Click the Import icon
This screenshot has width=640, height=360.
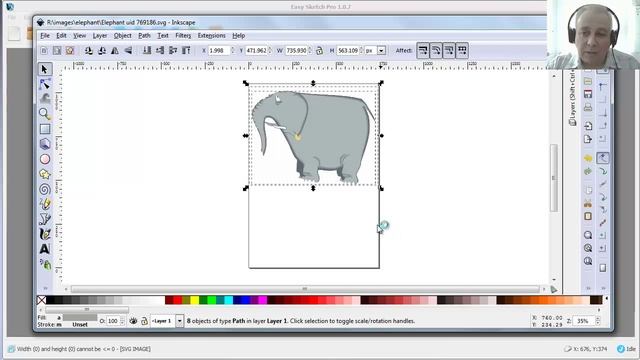click(588, 126)
